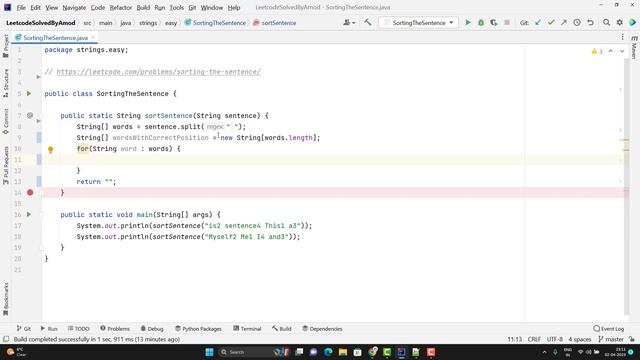Open the Pull Requests tool window

point(6,165)
